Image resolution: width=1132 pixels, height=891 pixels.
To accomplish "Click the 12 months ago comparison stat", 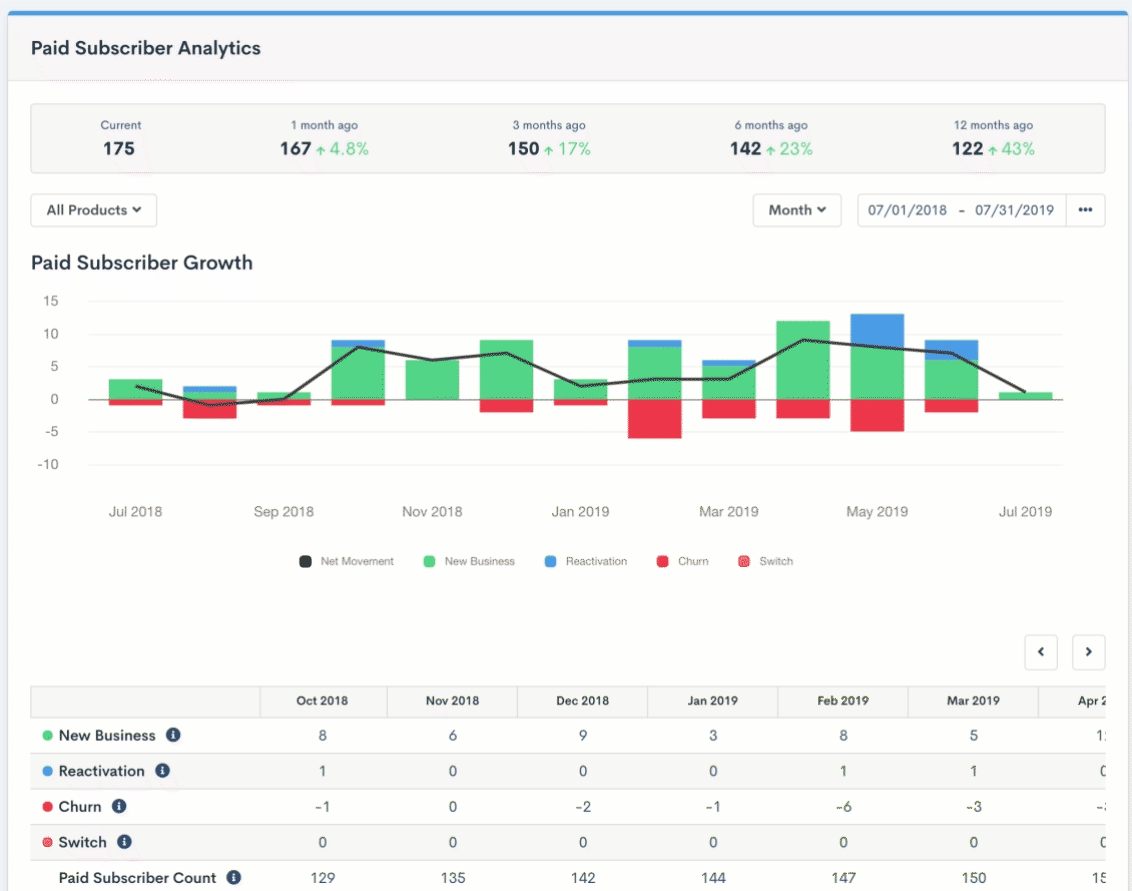I will tap(992, 139).
